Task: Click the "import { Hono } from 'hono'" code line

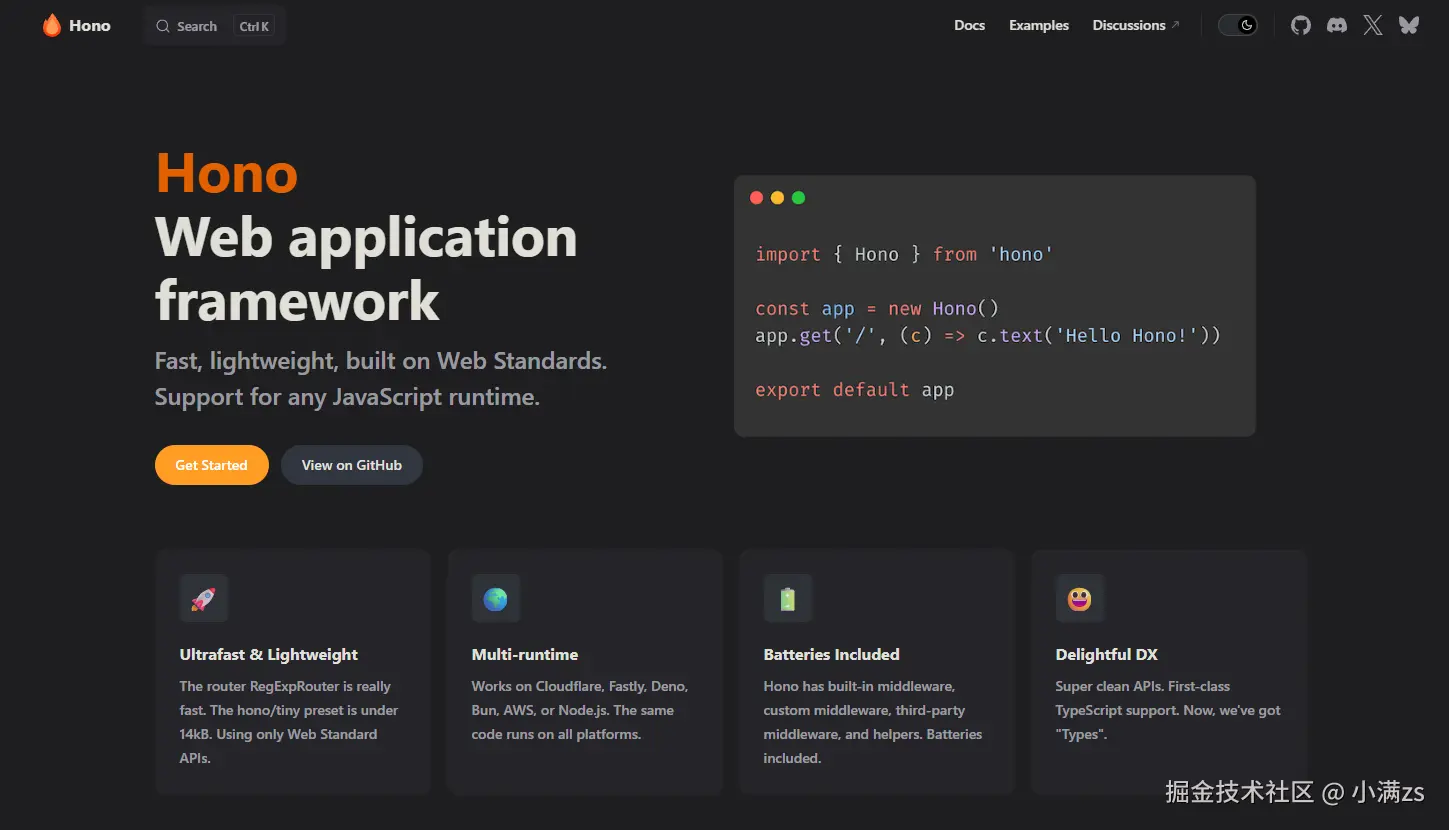Action: tap(904, 254)
